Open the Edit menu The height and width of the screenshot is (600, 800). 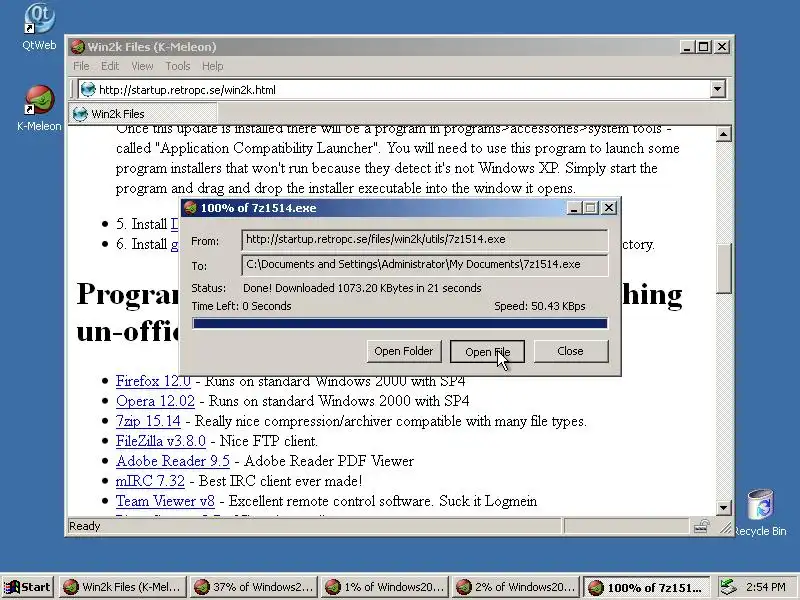[110, 66]
